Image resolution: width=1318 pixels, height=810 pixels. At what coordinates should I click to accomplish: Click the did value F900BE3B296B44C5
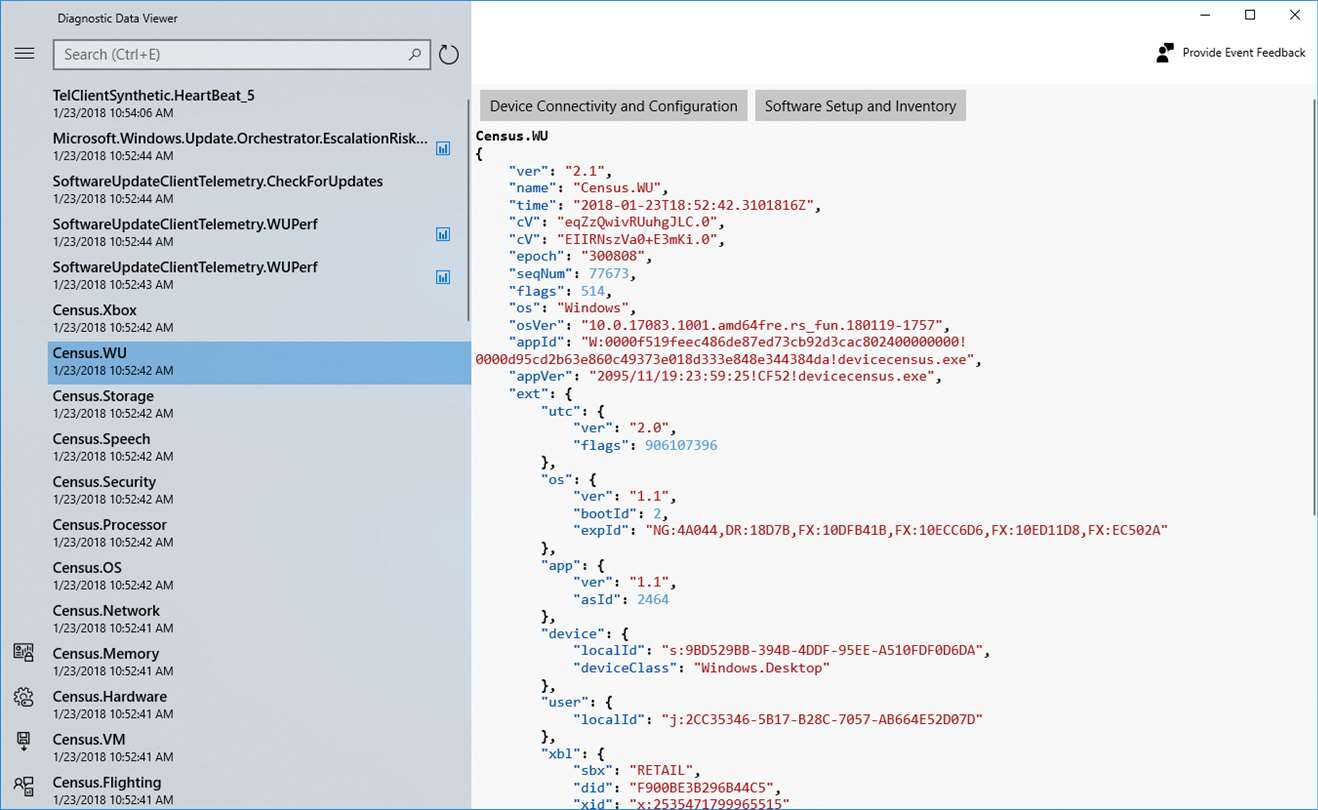click(x=700, y=788)
